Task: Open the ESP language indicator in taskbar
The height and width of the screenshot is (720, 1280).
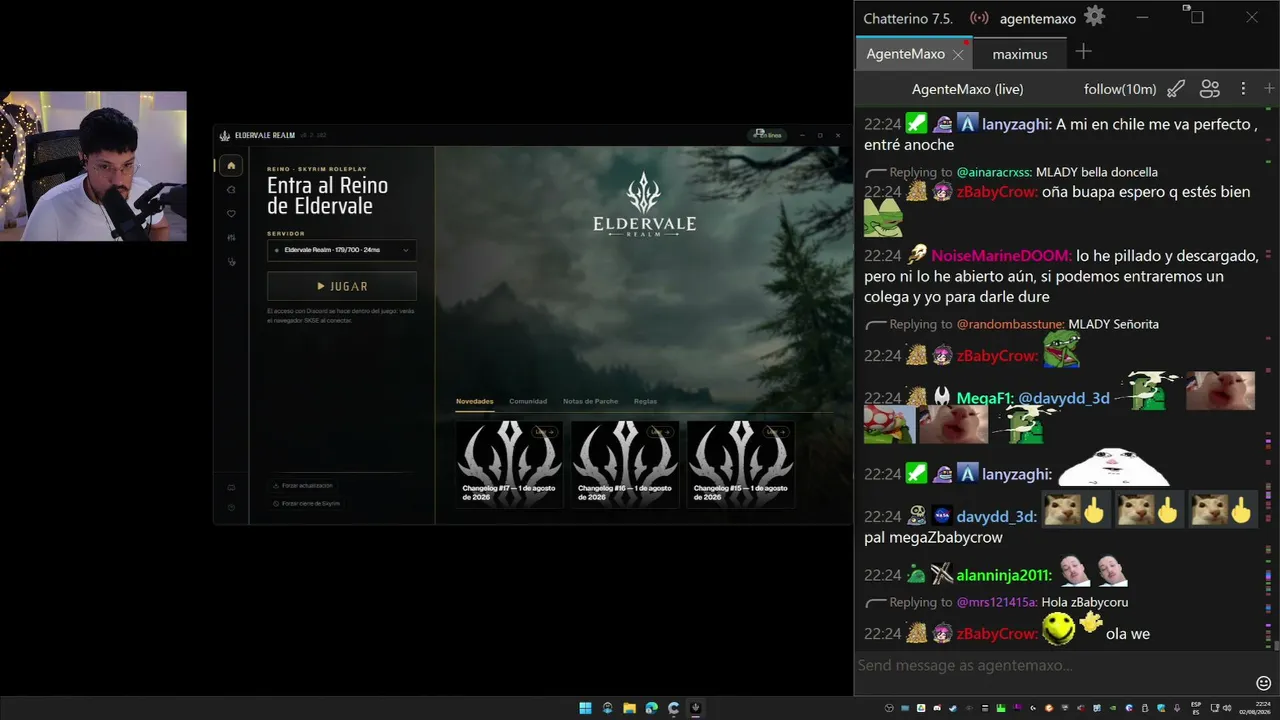Action: click(1197, 708)
